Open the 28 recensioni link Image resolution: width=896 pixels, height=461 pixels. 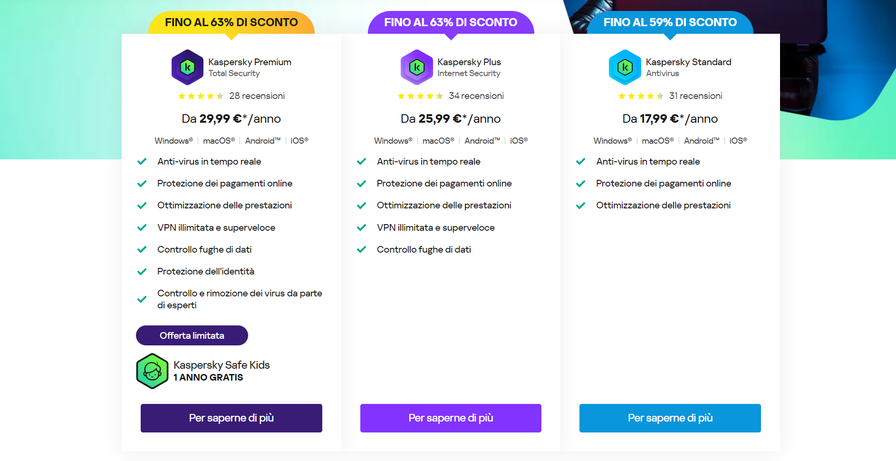(x=257, y=97)
